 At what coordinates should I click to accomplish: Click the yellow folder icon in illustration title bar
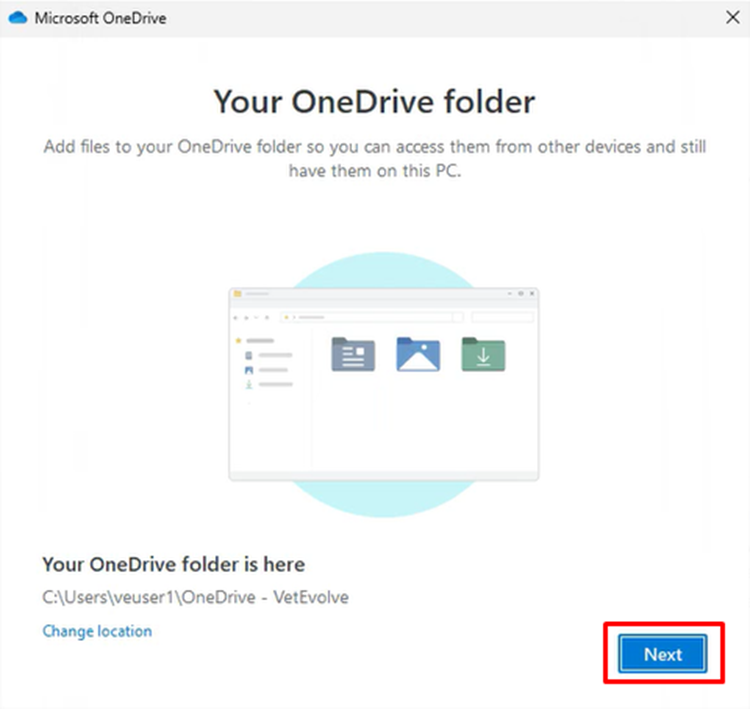coord(238,294)
